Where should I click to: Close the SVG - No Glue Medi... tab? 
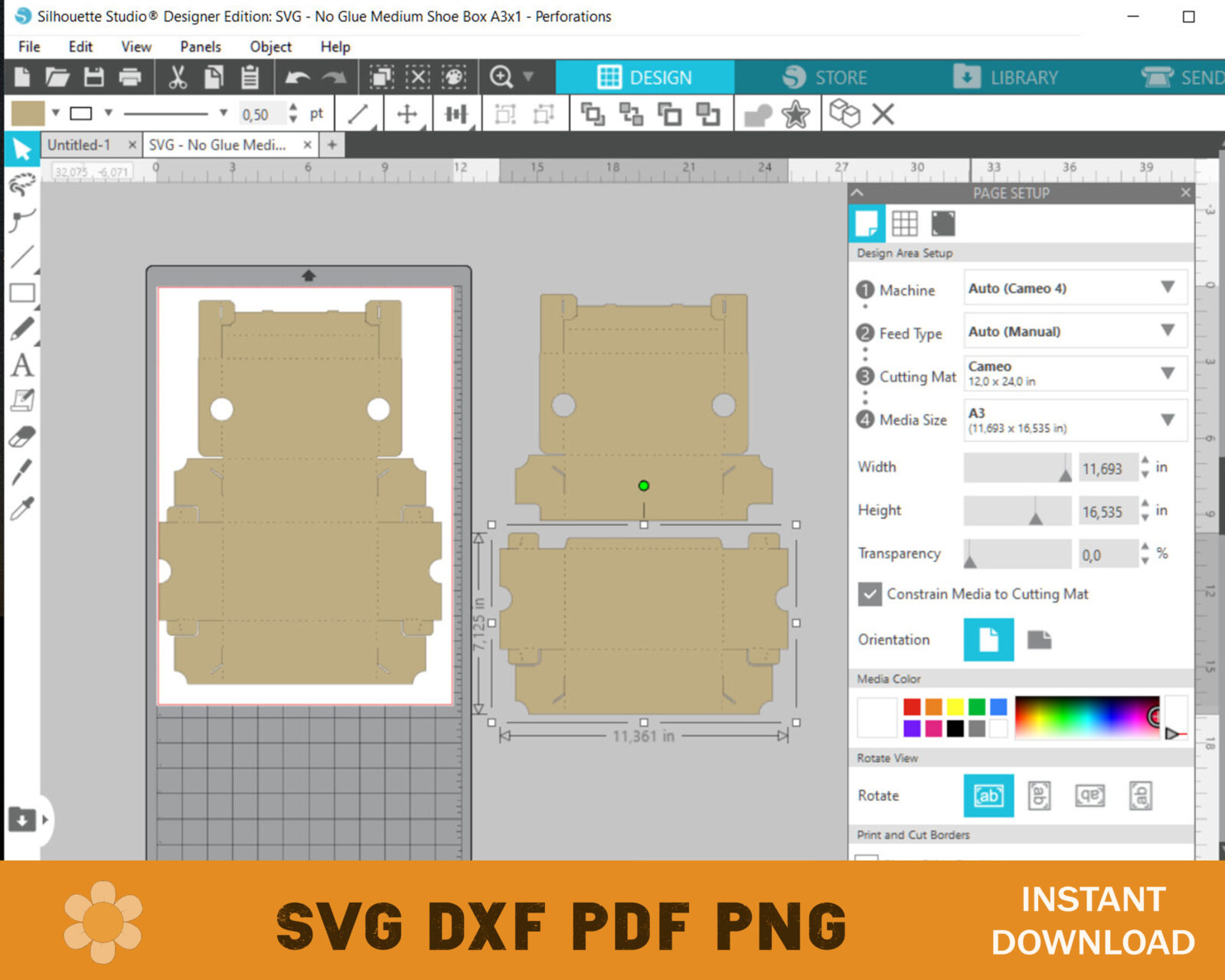(x=307, y=145)
